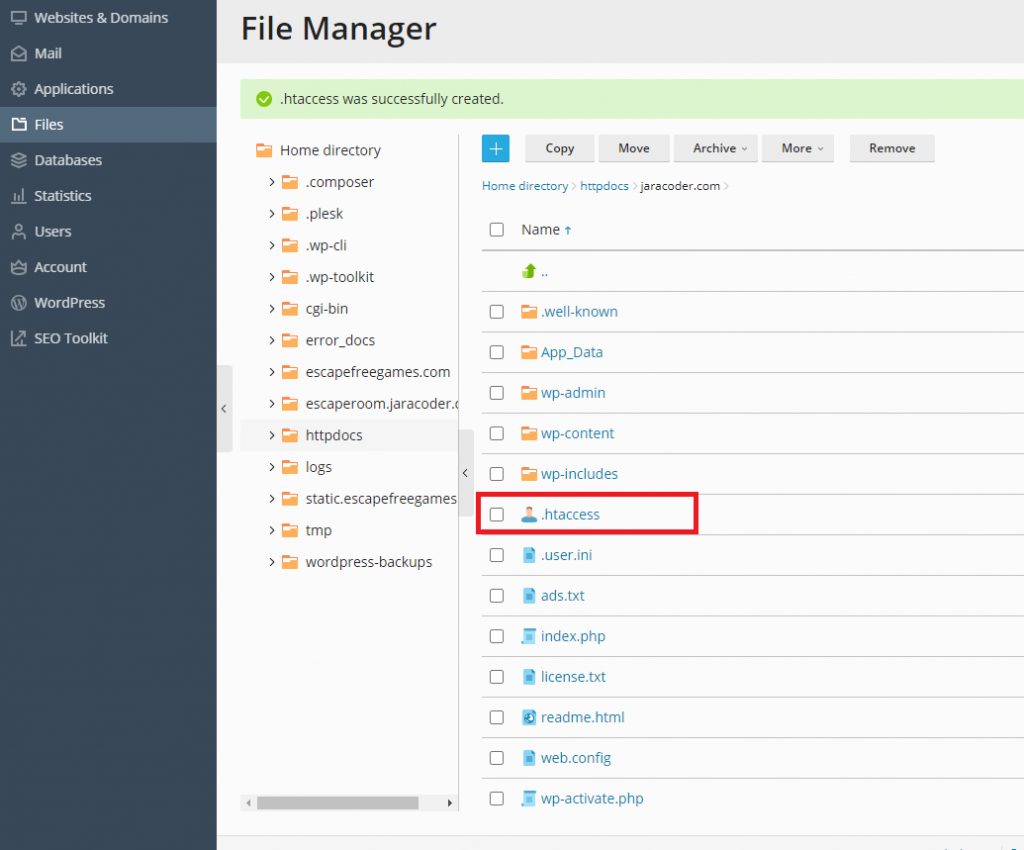Go to the Account sidebar section
This screenshot has height=850, width=1024.
click(60, 267)
